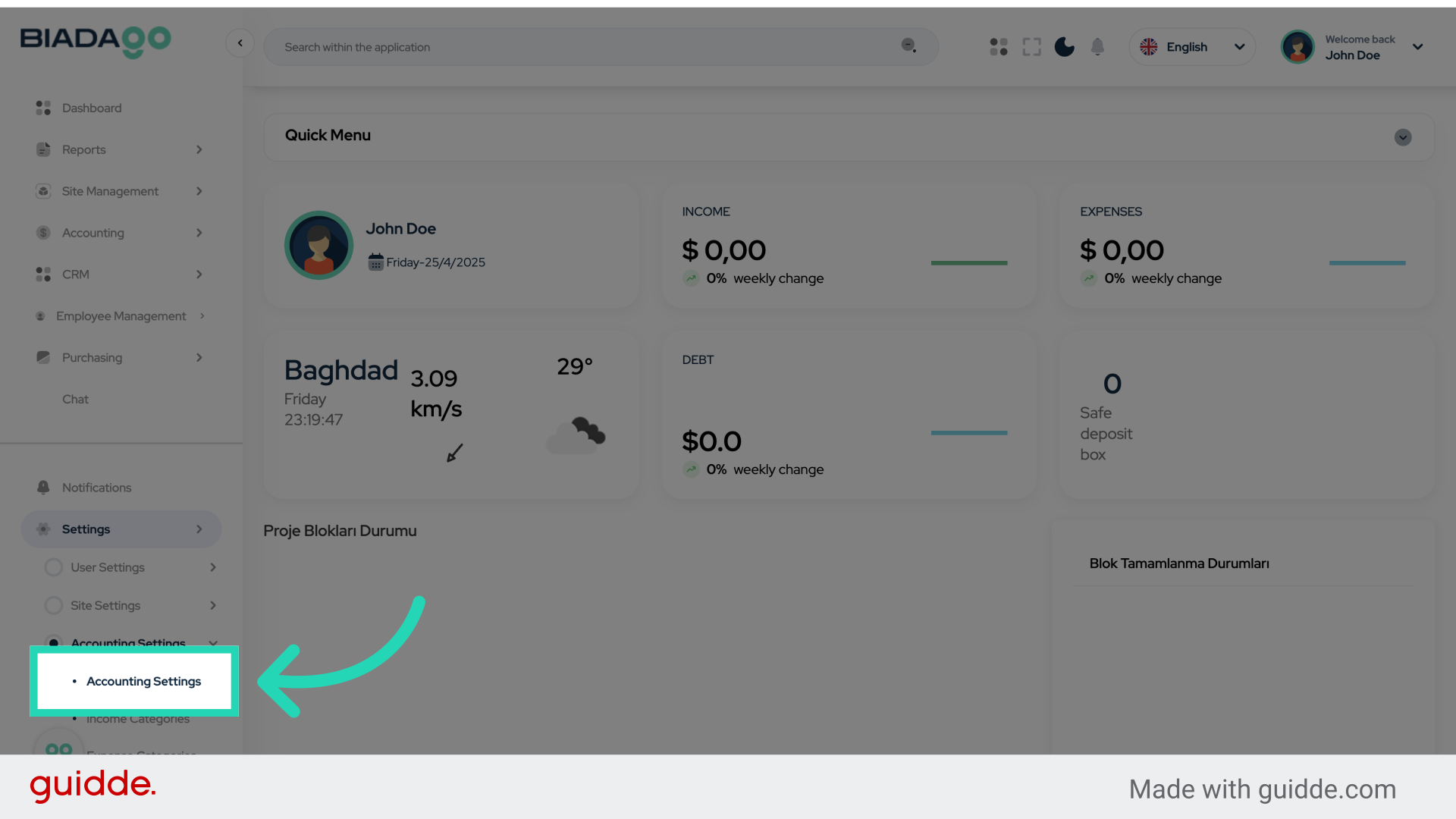This screenshot has height=819, width=1456.
Task: Collapse the Accounting Settings submenu chevron
Action: 213,643
